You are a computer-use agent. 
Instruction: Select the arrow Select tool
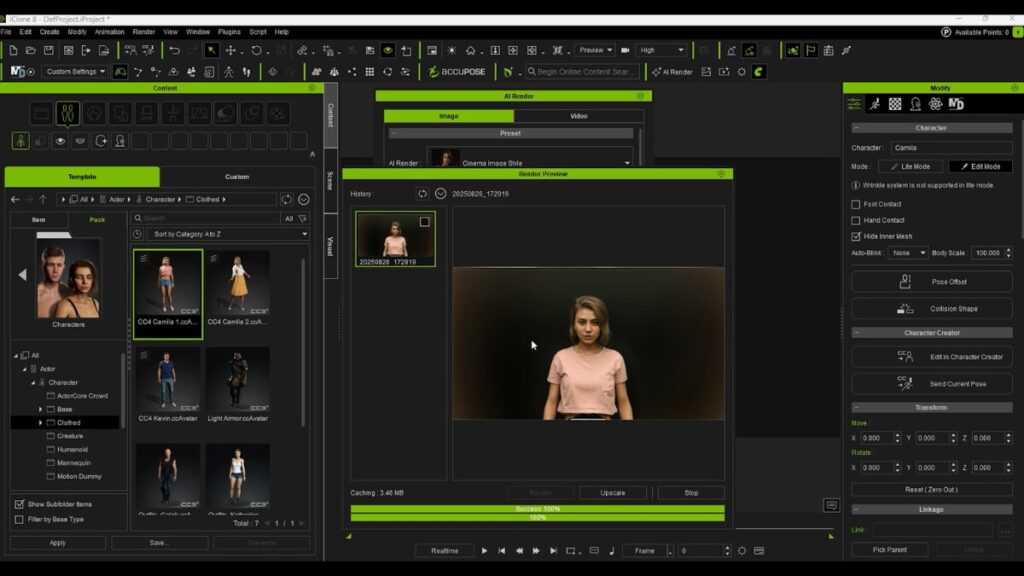[212, 50]
